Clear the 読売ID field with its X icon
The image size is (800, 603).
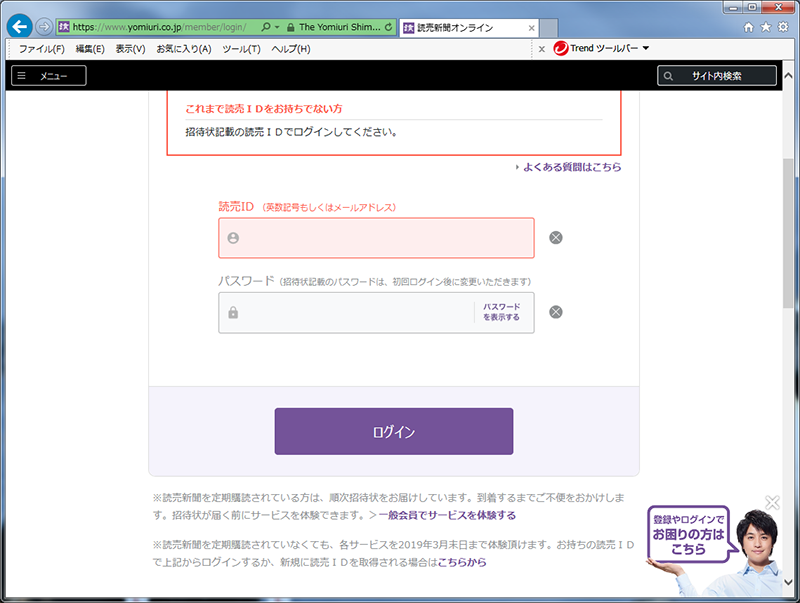point(556,238)
